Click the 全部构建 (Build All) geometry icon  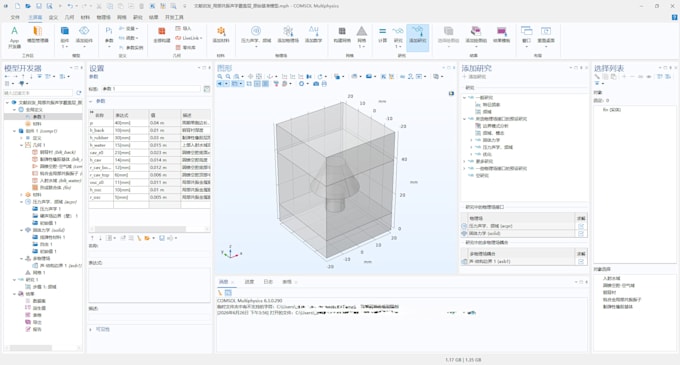coord(162,35)
